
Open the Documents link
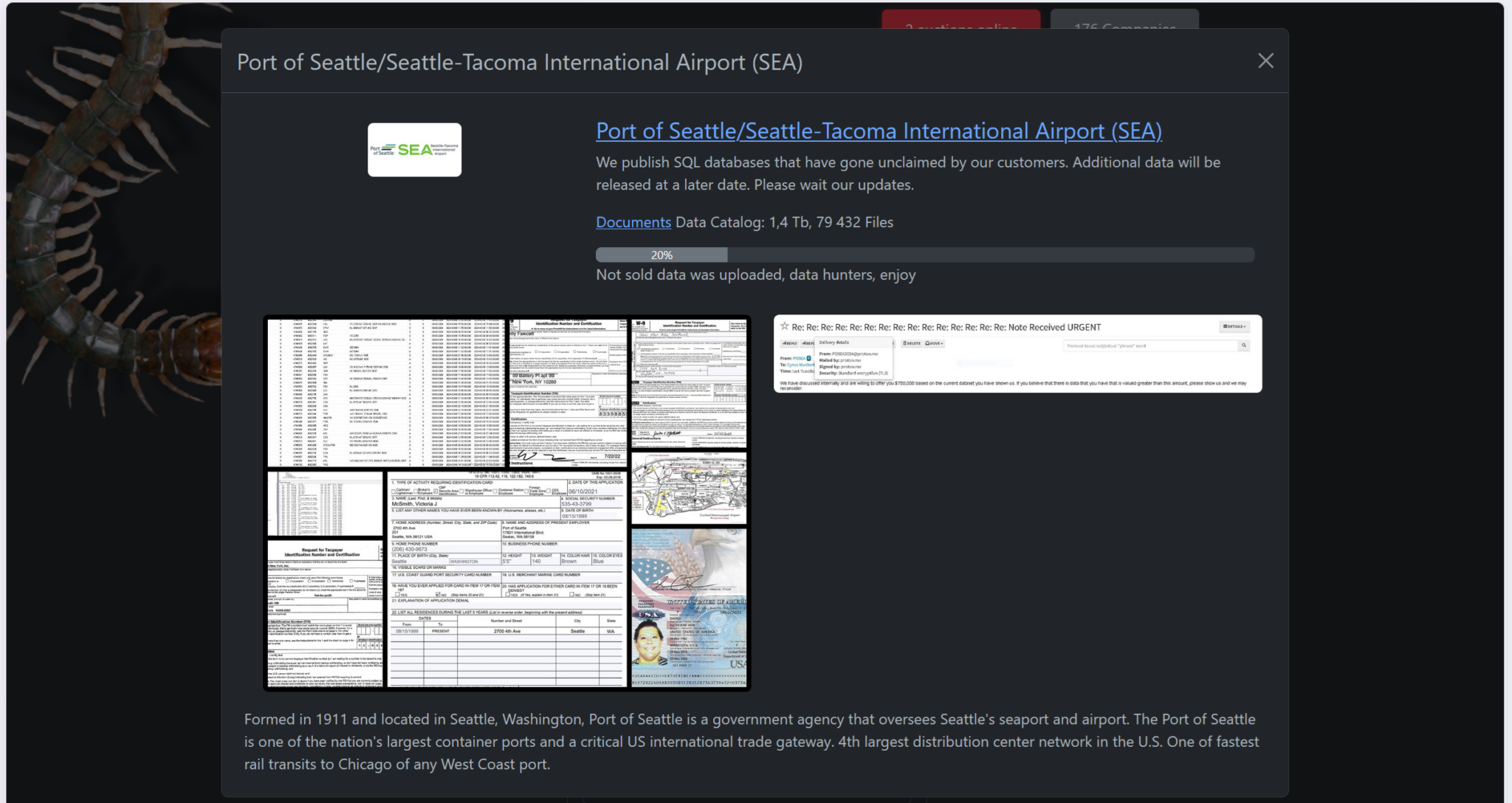[633, 222]
